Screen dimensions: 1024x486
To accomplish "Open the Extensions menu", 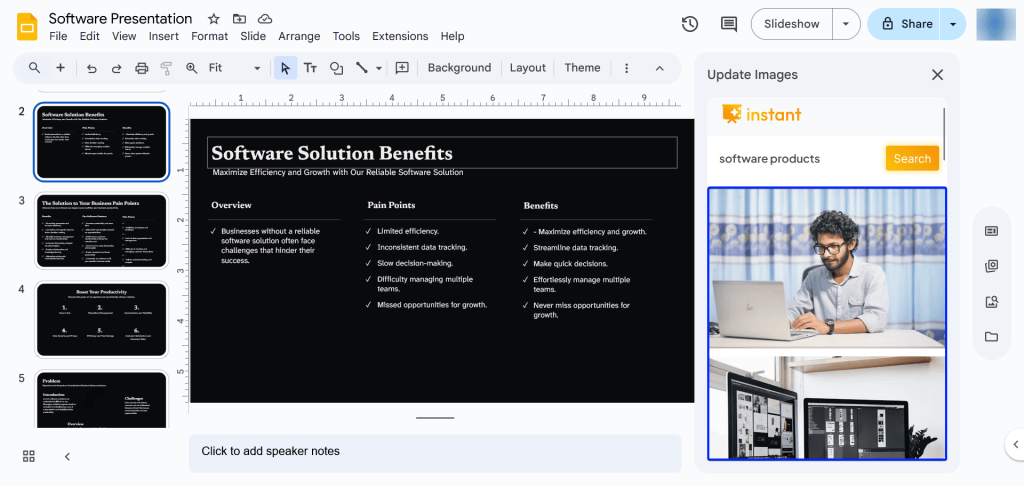I will tap(400, 36).
